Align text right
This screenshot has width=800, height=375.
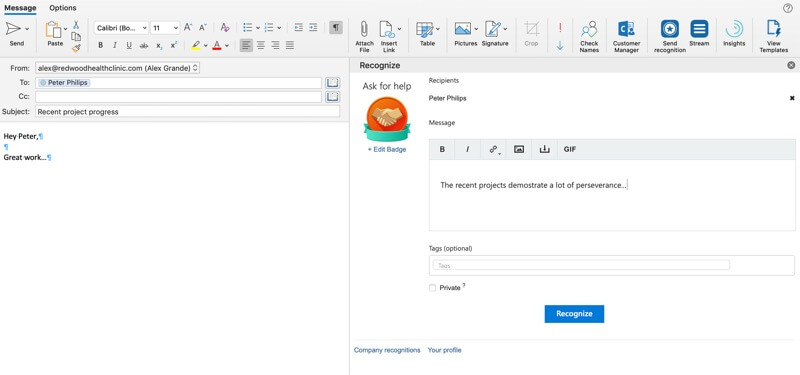click(276, 45)
